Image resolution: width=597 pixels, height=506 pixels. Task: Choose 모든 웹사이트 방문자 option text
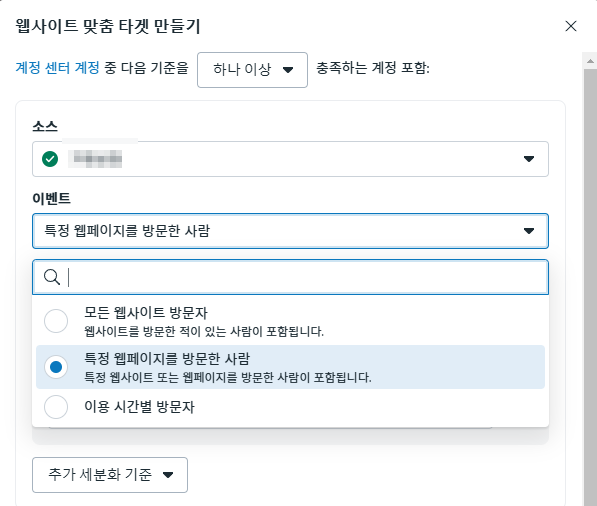(x=146, y=313)
